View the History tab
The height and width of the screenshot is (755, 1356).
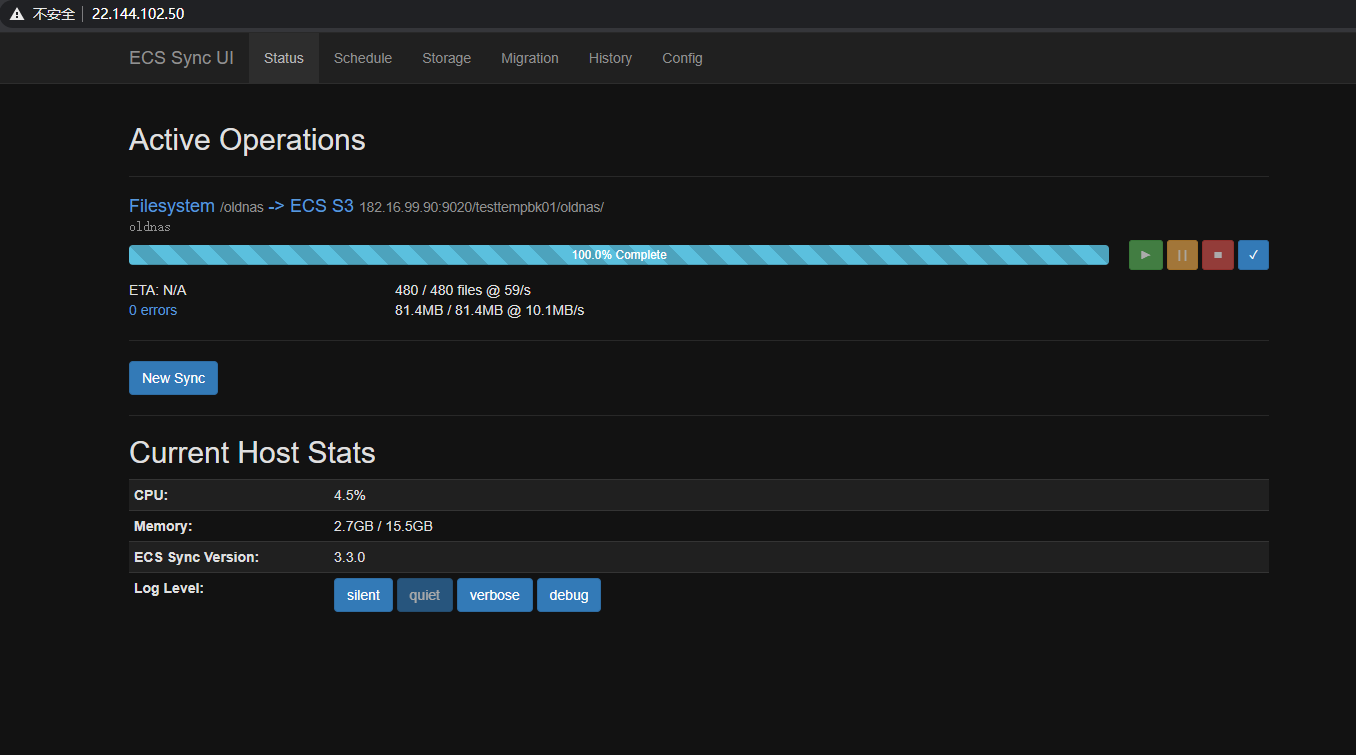pyautogui.click(x=610, y=58)
